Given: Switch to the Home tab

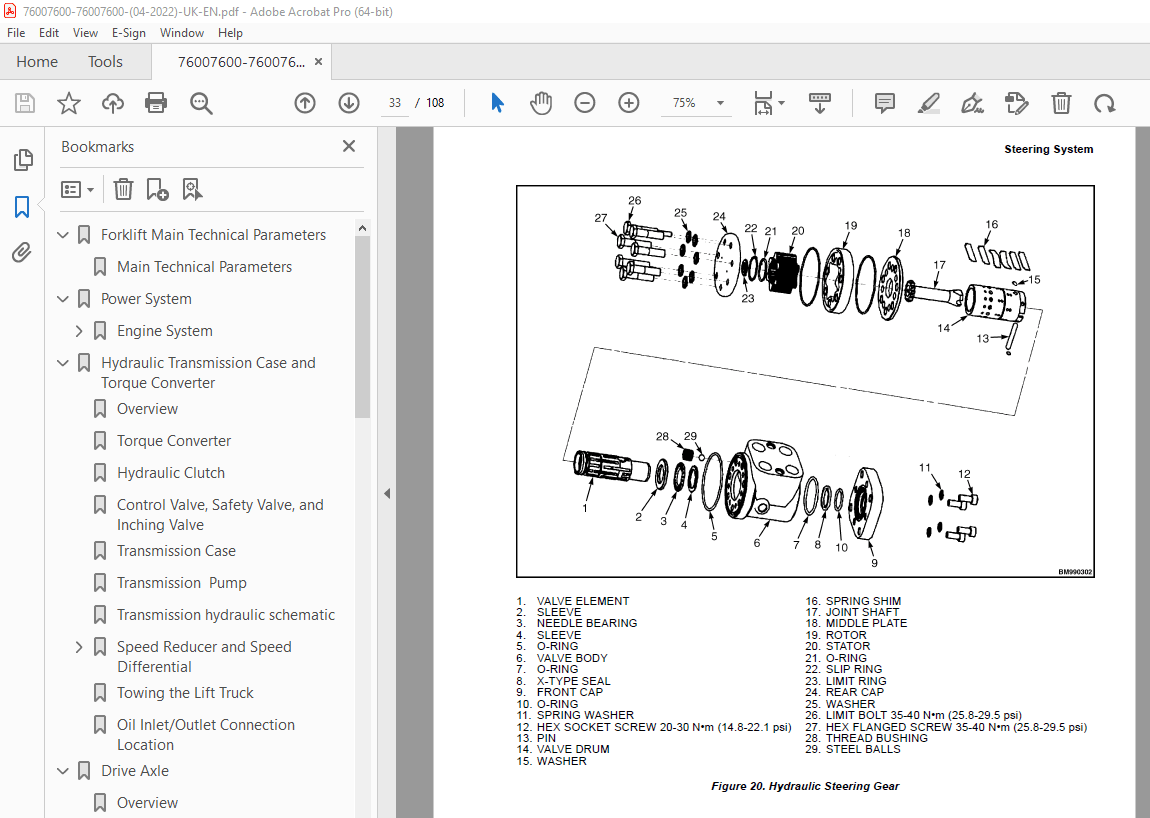Looking at the screenshot, I should [x=37, y=61].
